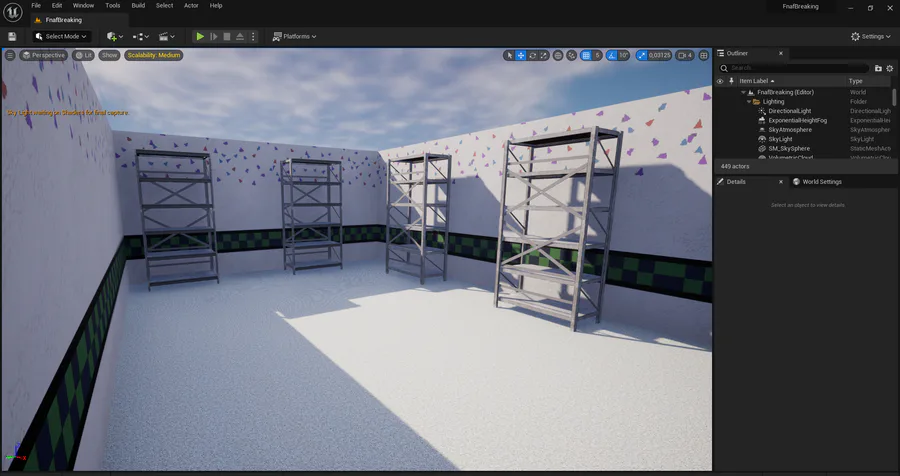
Task: Open the File menu
Action: coord(36,5)
